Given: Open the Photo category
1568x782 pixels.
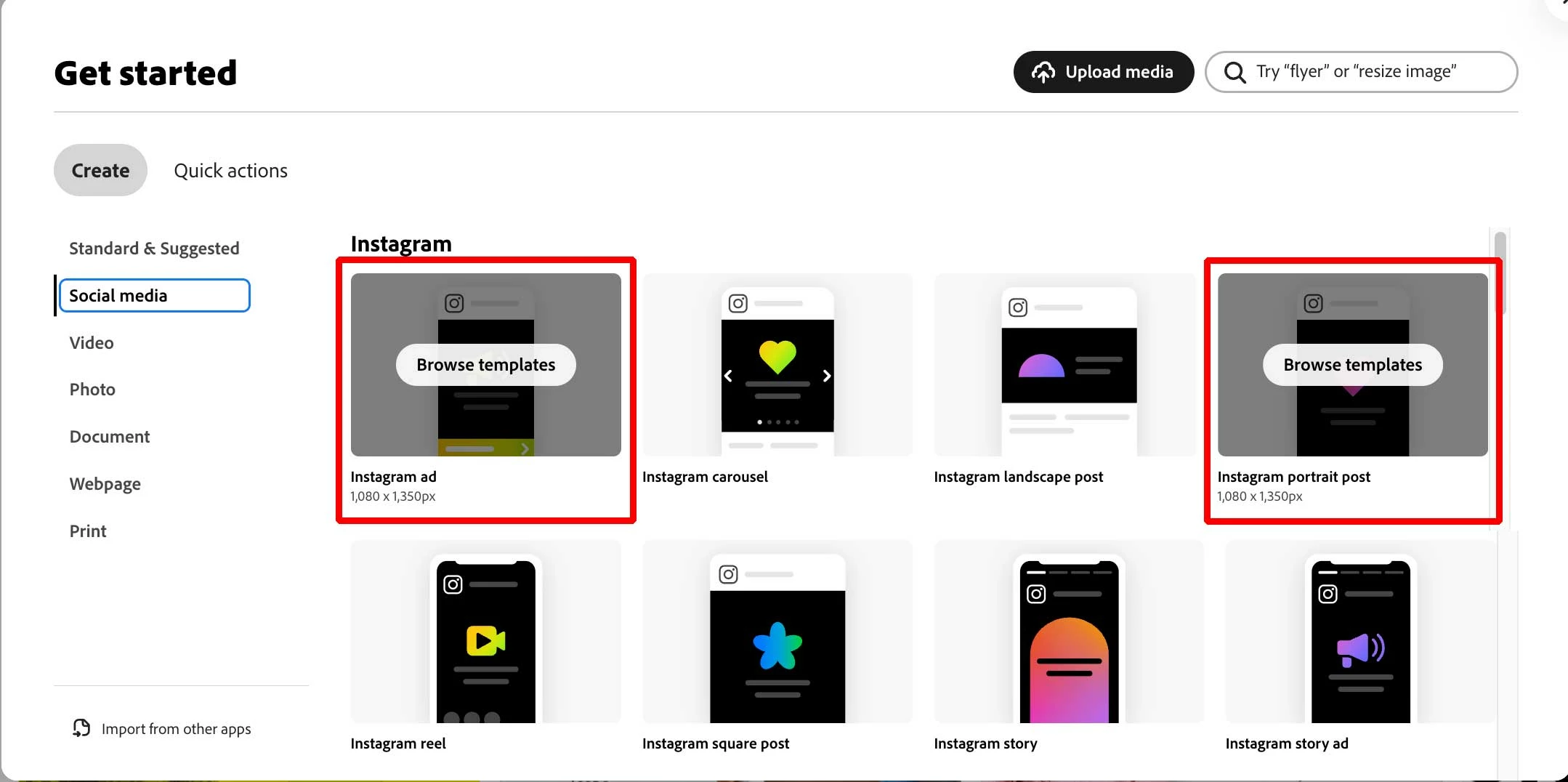Looking at the screenshot, I should point(92,390).
